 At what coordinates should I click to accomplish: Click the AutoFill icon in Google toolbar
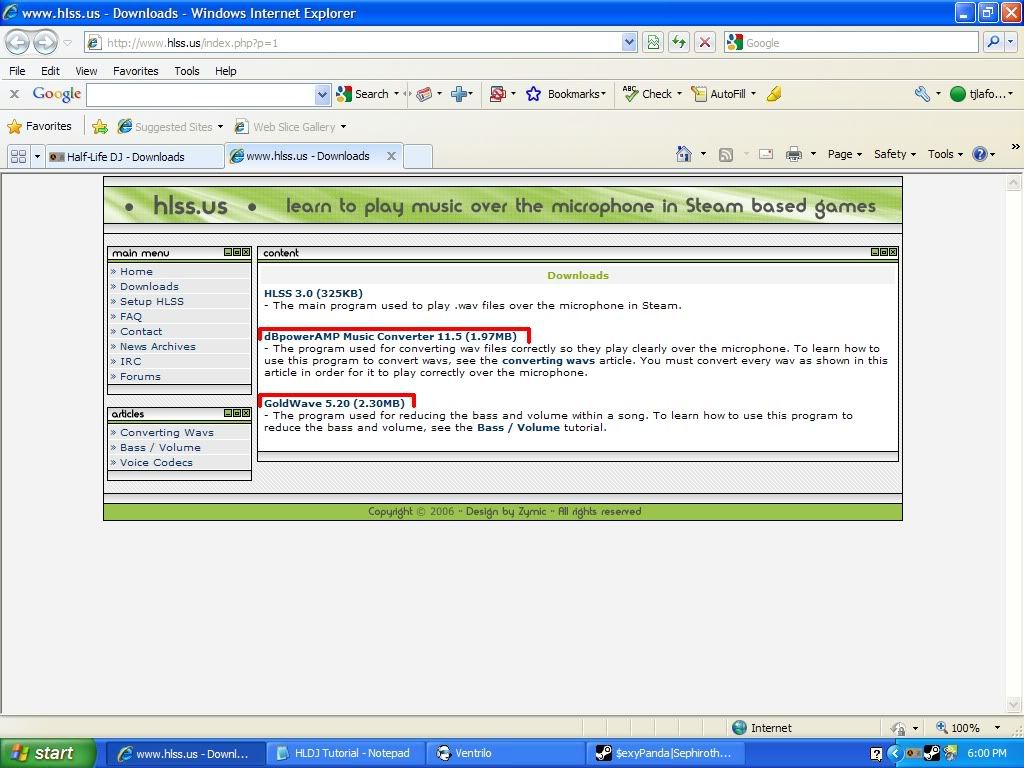coord(699,94)
